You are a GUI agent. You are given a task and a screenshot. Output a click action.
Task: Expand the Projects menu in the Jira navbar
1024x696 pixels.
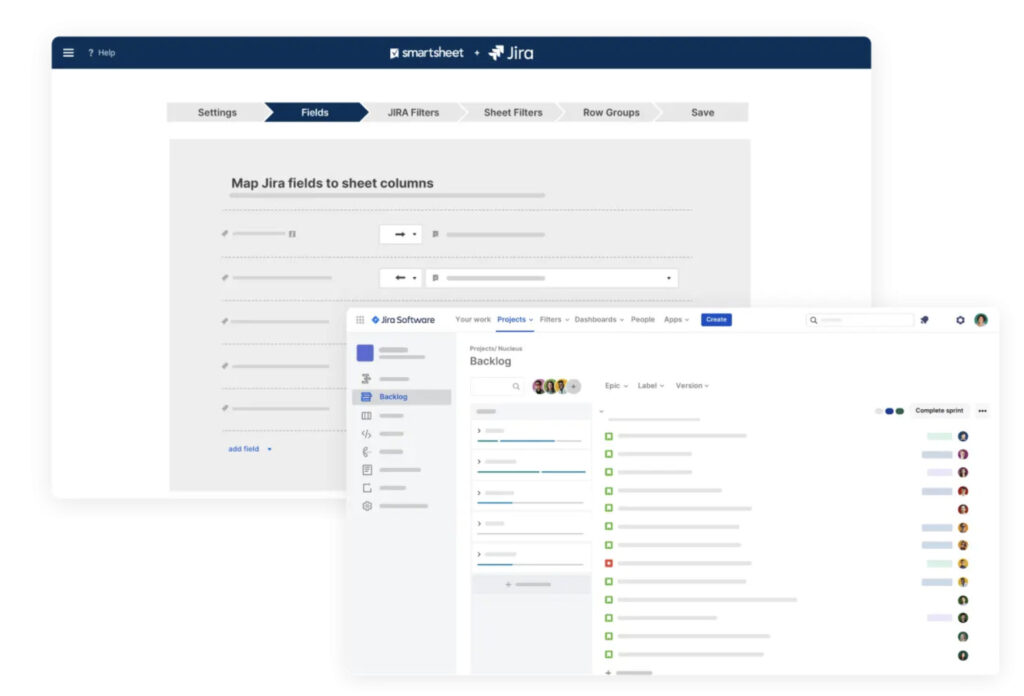coord(513,319)
